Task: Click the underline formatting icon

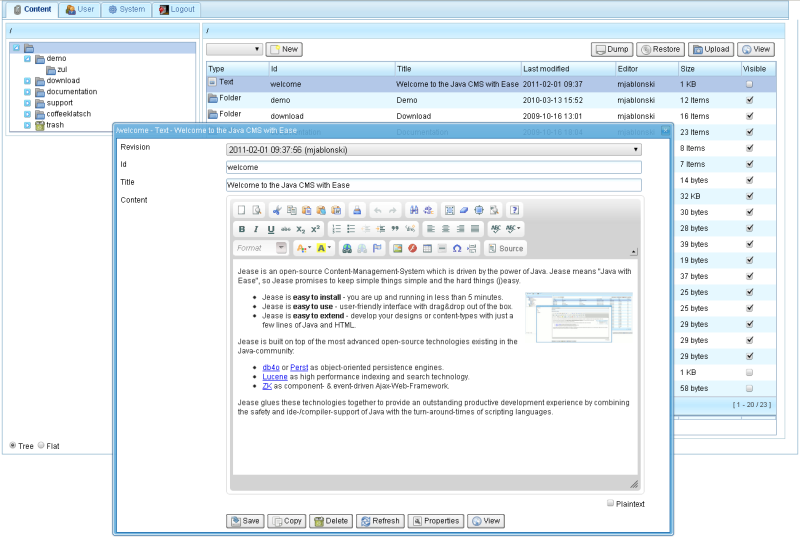Action: point(270,229)
